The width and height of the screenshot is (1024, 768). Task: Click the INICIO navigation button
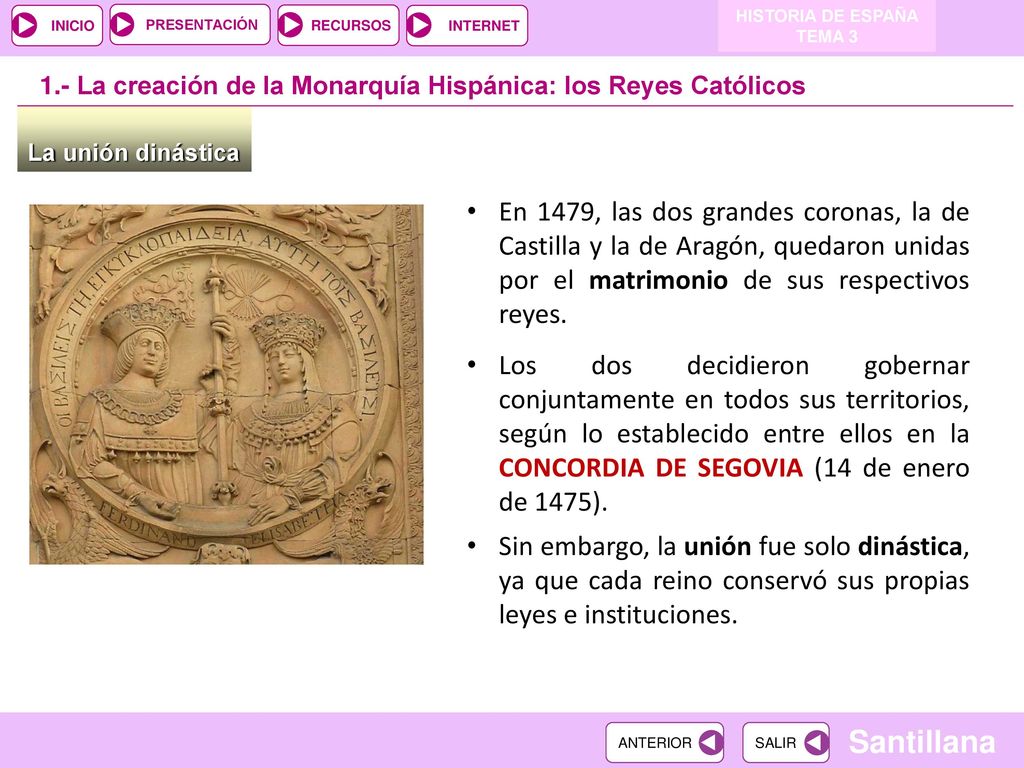(x=57, y=25)
